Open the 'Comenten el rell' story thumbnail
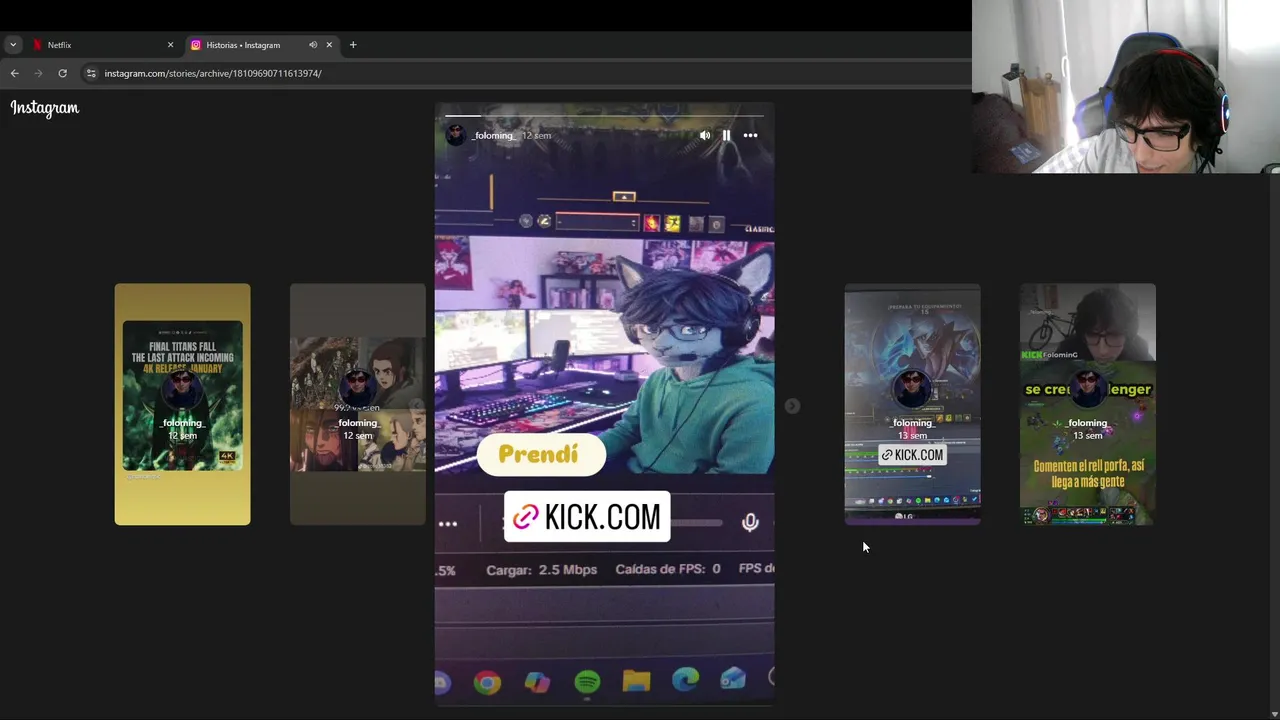This screenshot has height=720, width=1280. (x=1088, y=404)
